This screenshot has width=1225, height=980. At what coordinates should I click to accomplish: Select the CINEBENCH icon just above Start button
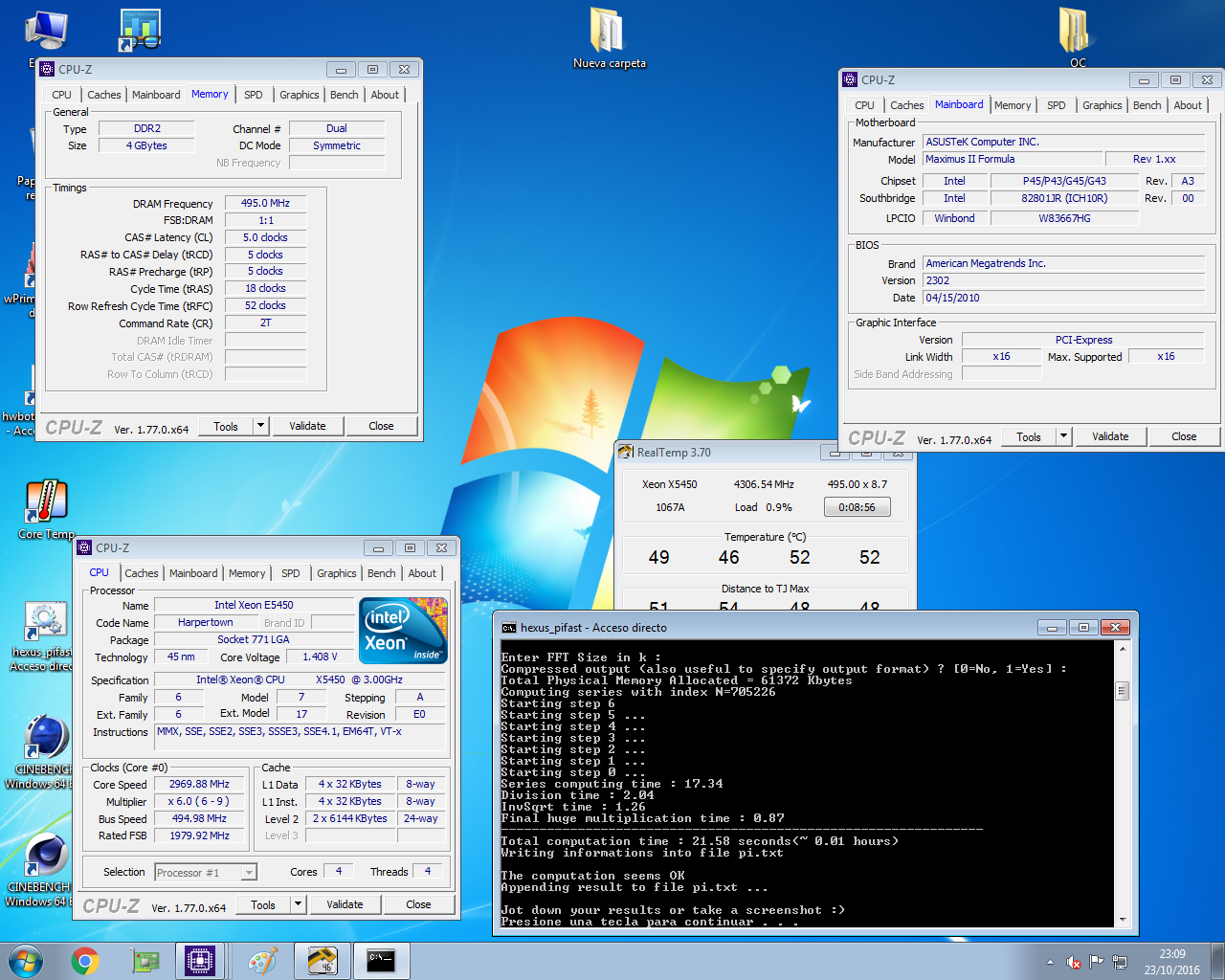pos(44,869)
